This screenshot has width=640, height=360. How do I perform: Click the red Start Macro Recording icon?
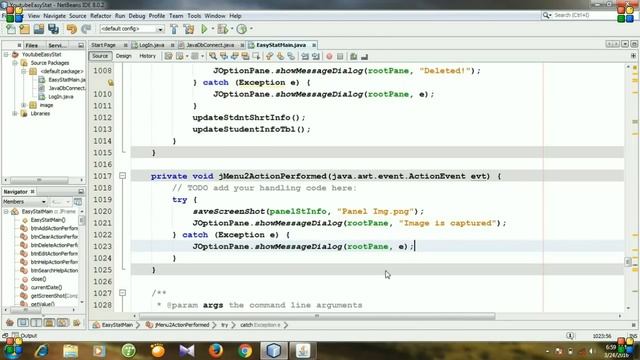click(x=329, y=56)
